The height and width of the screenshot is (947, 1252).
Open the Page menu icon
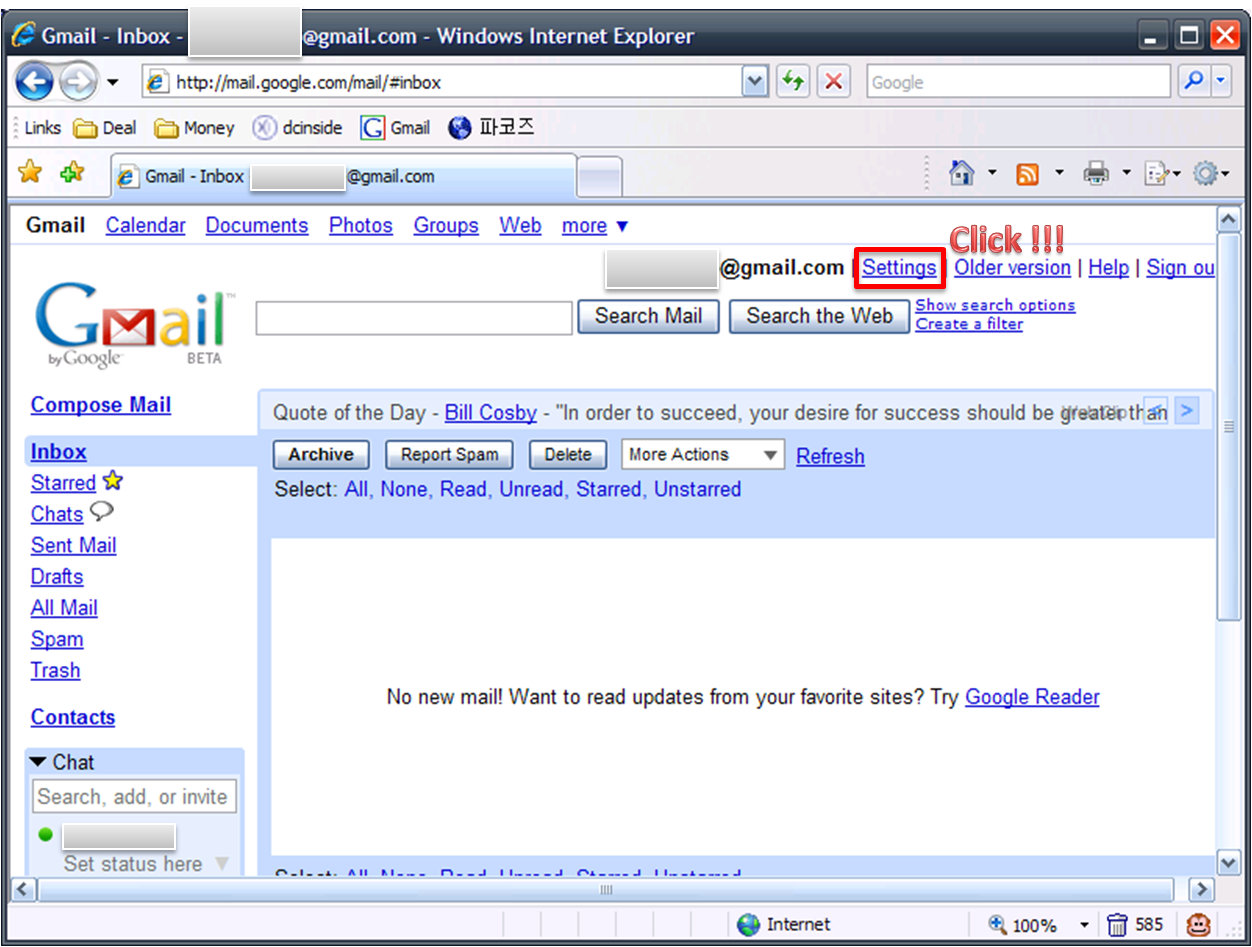pyautogui.click(x=1157, y=174)
